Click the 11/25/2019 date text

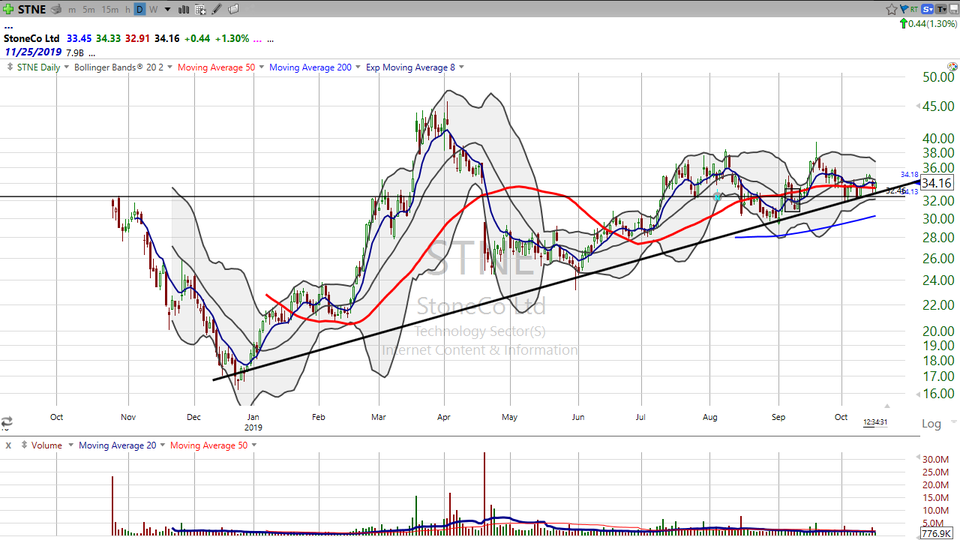(33, 52)
